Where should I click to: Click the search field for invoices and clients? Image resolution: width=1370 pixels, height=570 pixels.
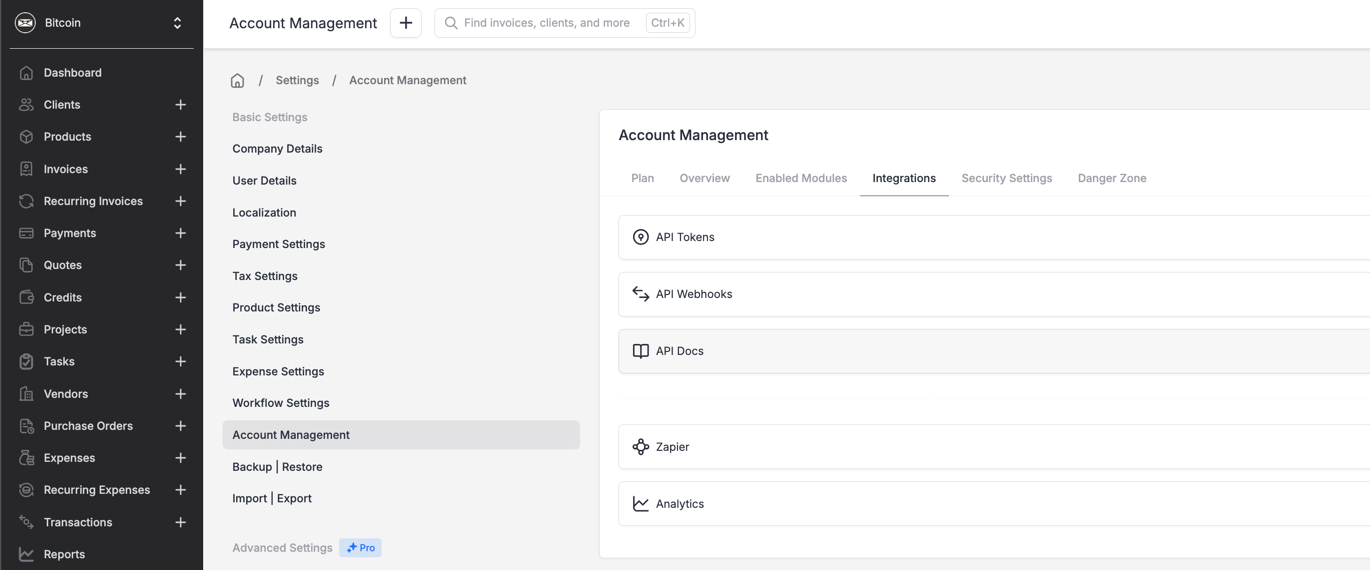pyautogui.click(x=546, y=23)
